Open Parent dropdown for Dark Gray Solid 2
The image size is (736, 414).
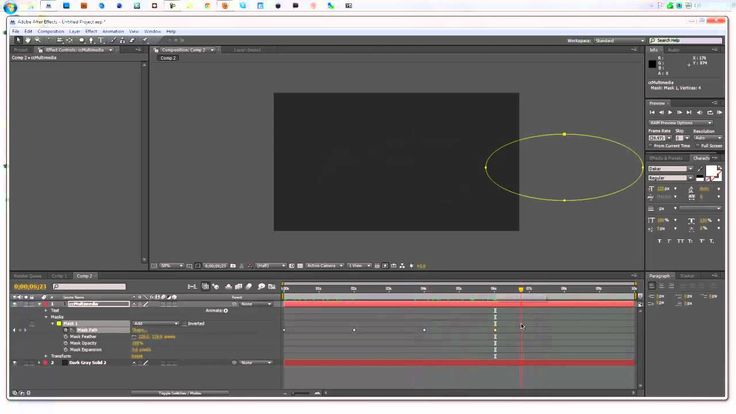pyautogui.click(x=255, y=363)
